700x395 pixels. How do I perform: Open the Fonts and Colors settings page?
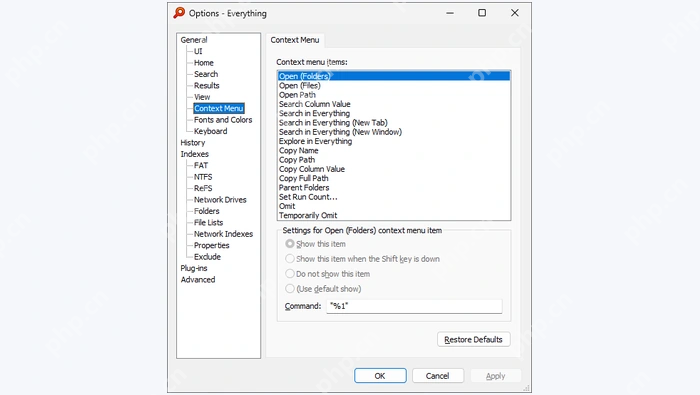coord(223,120)
